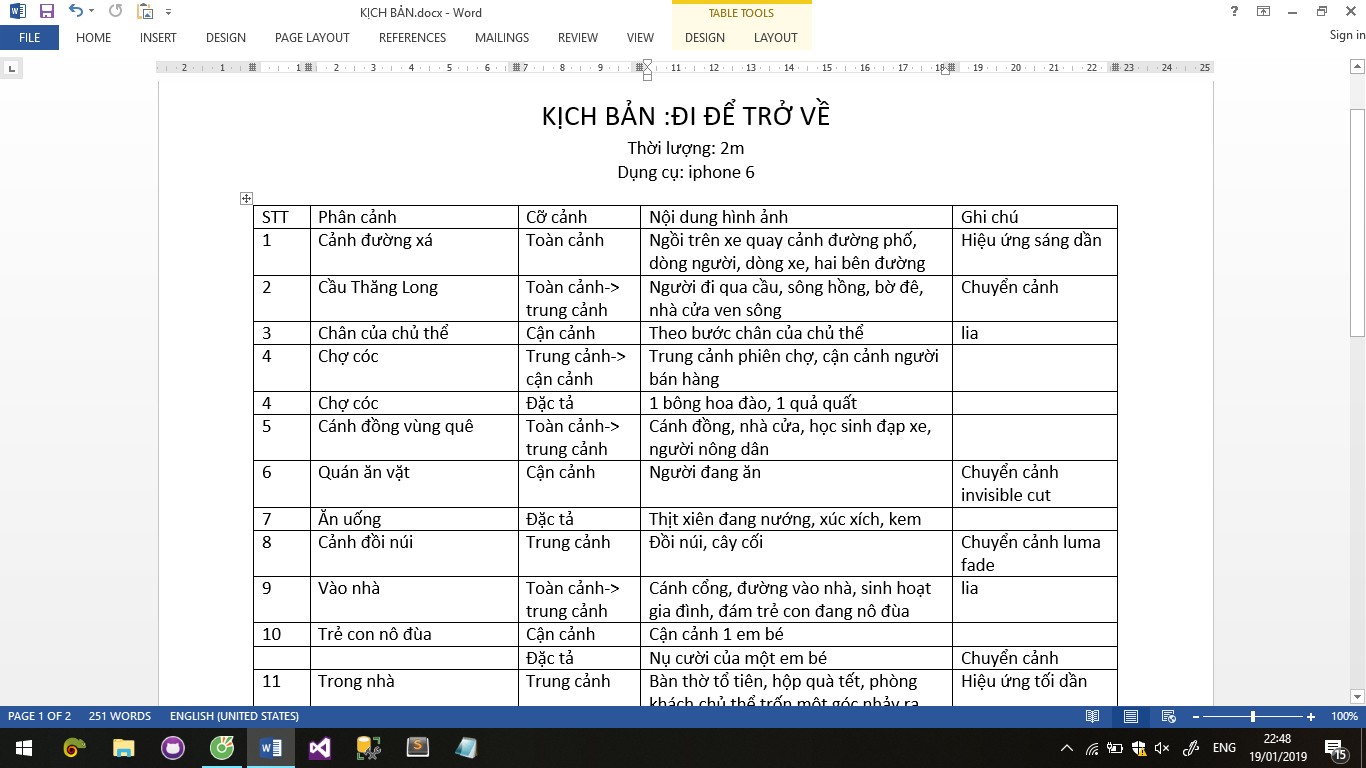Click the zoom out minus button
This screenshot has height=768, width=1366.
click(x=1194, y=717)
